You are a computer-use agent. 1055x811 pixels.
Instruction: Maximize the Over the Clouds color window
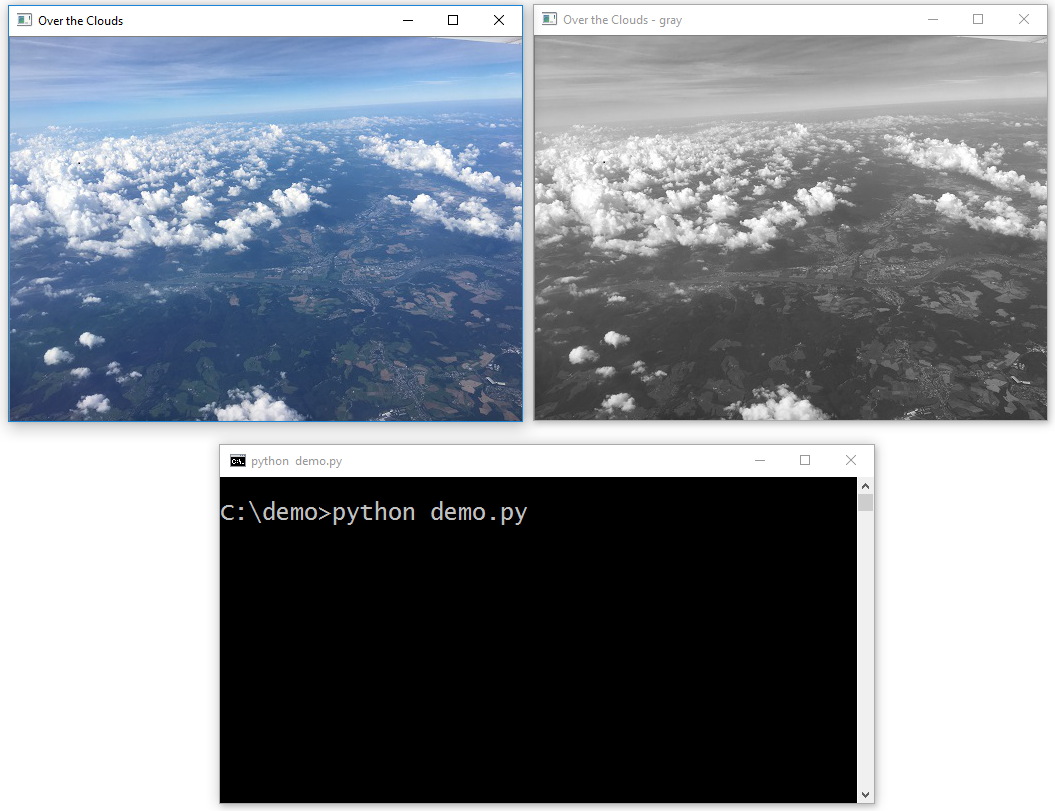(x=453, y=19)
